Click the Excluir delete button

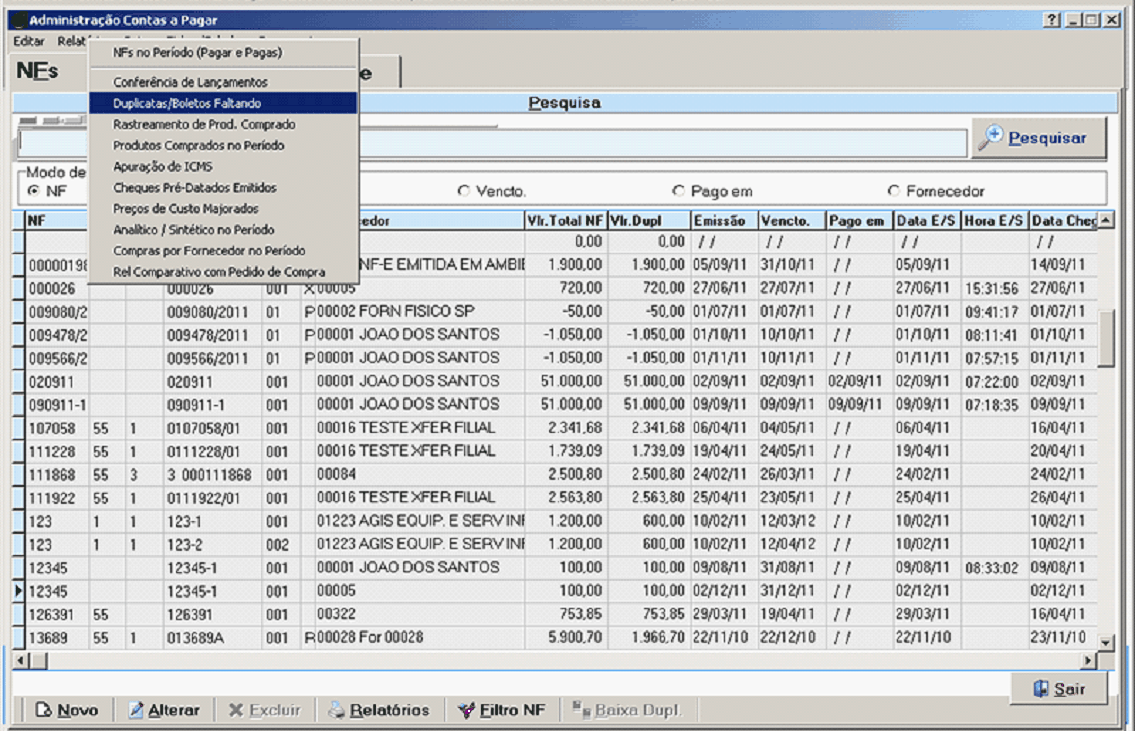264,710
